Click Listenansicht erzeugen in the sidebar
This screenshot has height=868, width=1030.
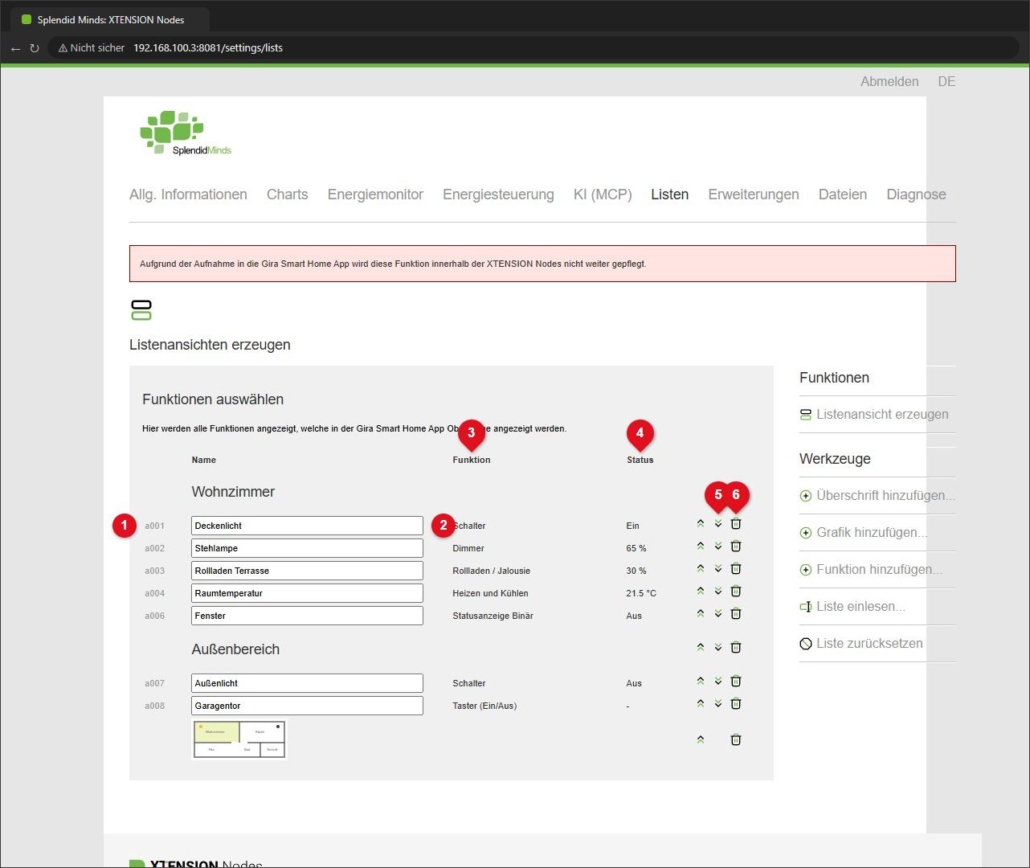874,415
